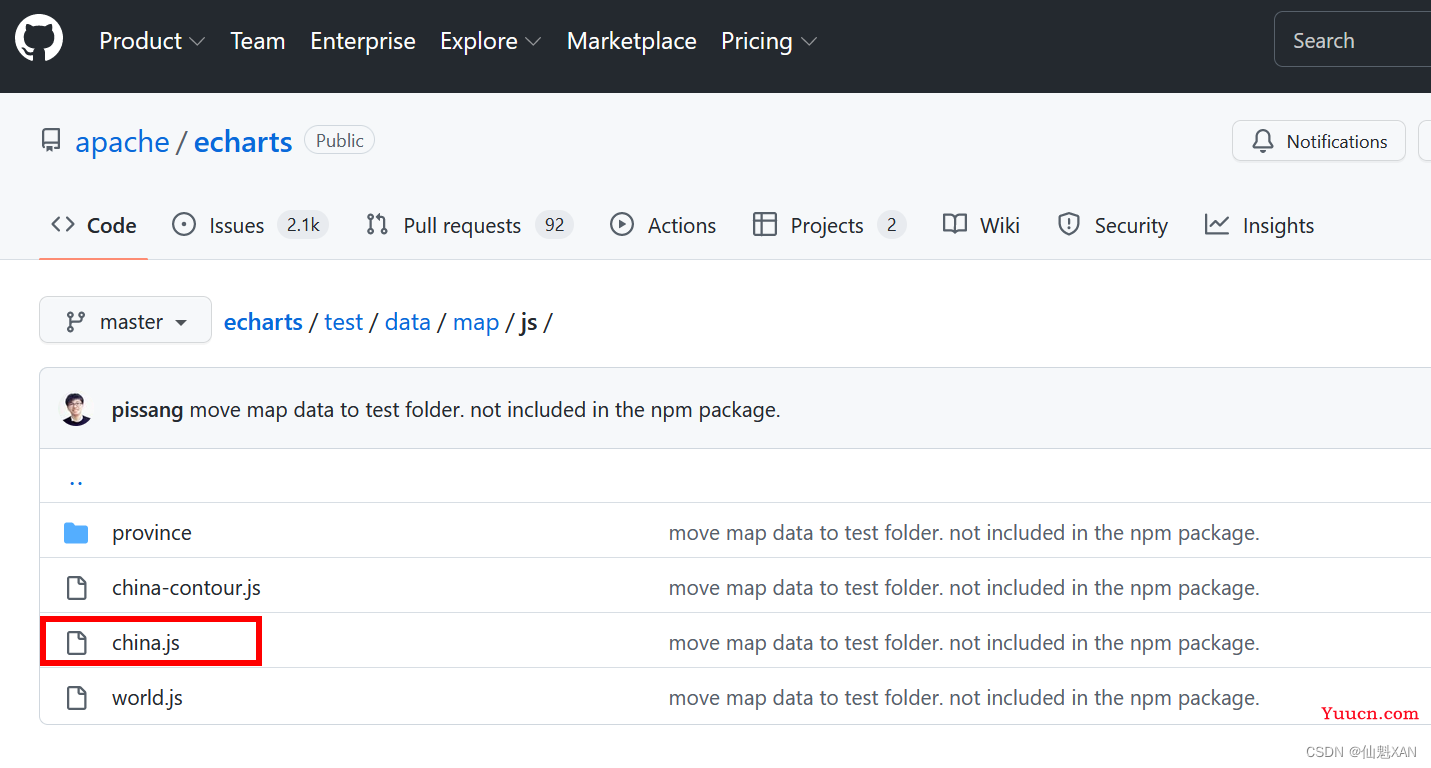The height and width of the screenshot is (768, 1431).
Task: Click the file icon next to china.js
Action: [x=76, y=643]
